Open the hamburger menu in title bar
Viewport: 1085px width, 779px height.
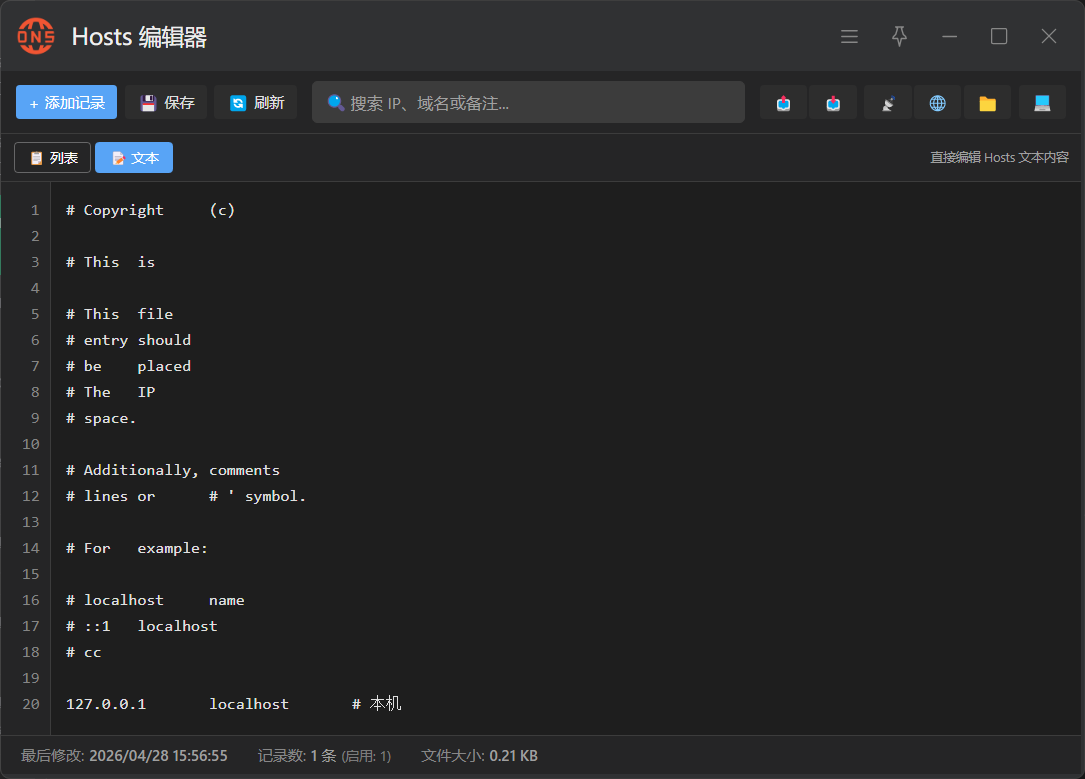849,37
